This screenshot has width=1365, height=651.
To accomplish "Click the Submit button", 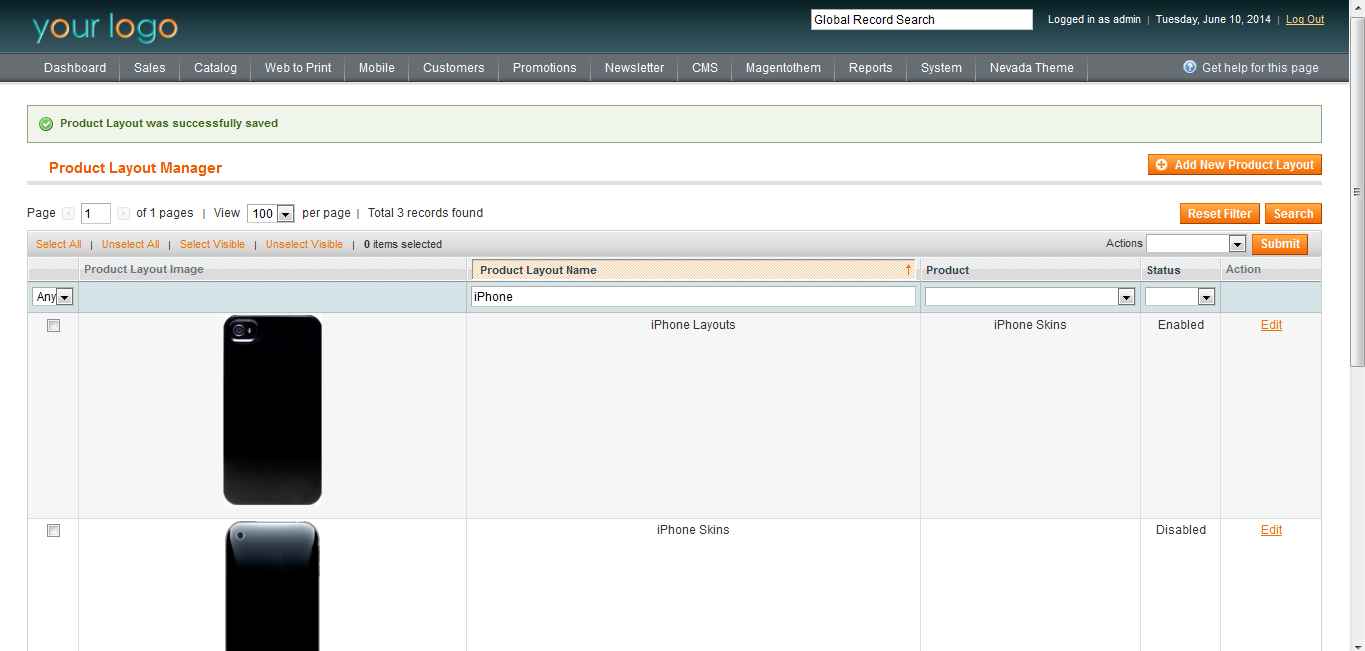I will pos(1280,244).
